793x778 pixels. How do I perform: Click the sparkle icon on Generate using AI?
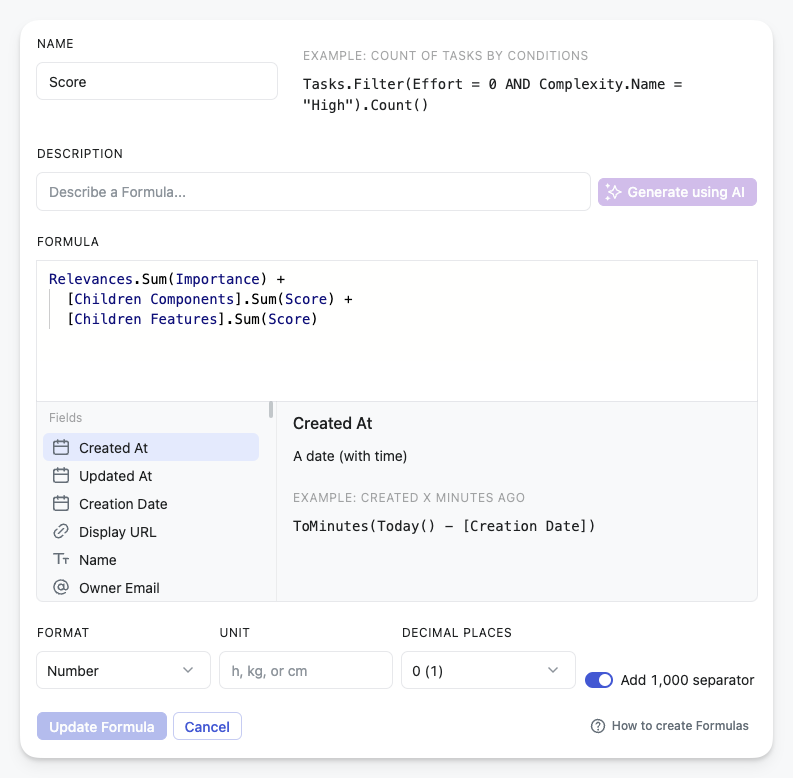click(x=613, y=192)
